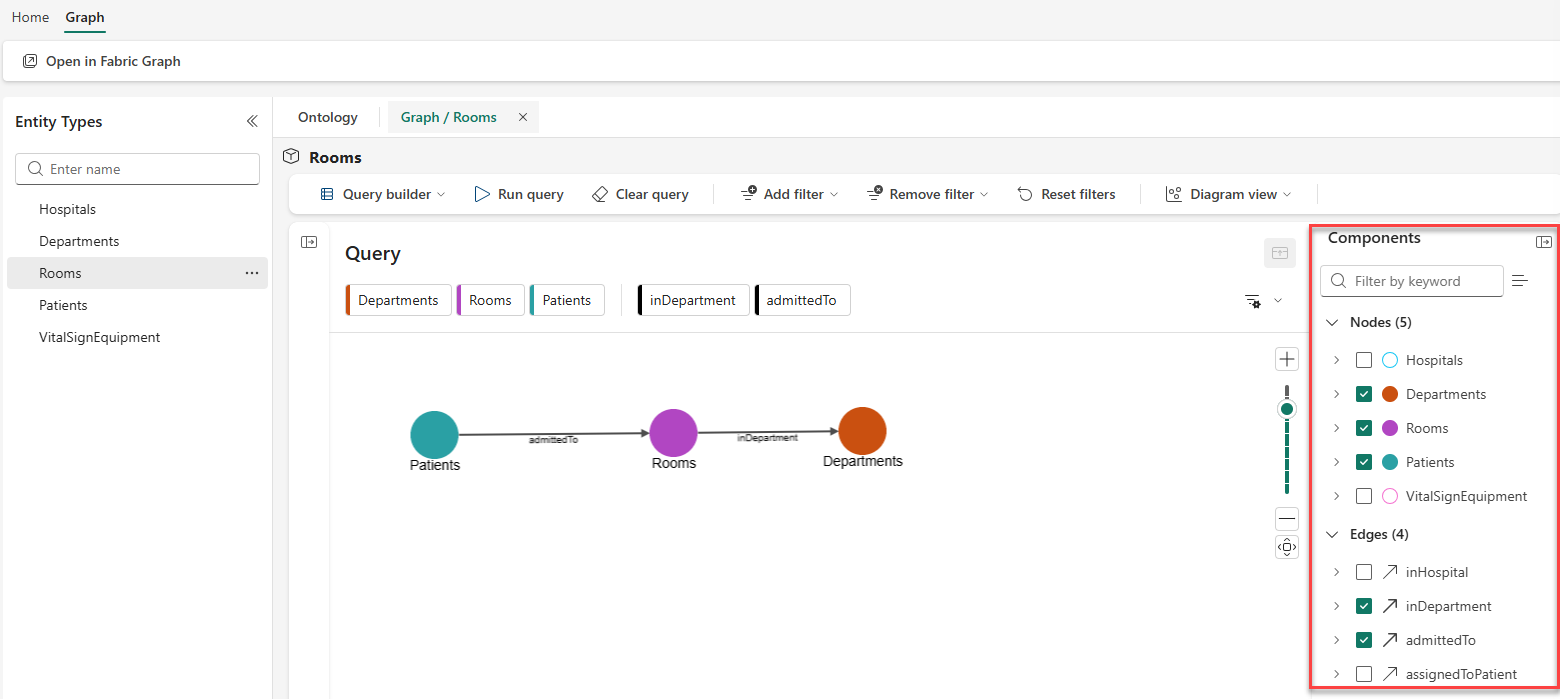Enable the inHospital edge checkbox
The height and width of the screenshot is (699, 1560).
click(1364, 571)
